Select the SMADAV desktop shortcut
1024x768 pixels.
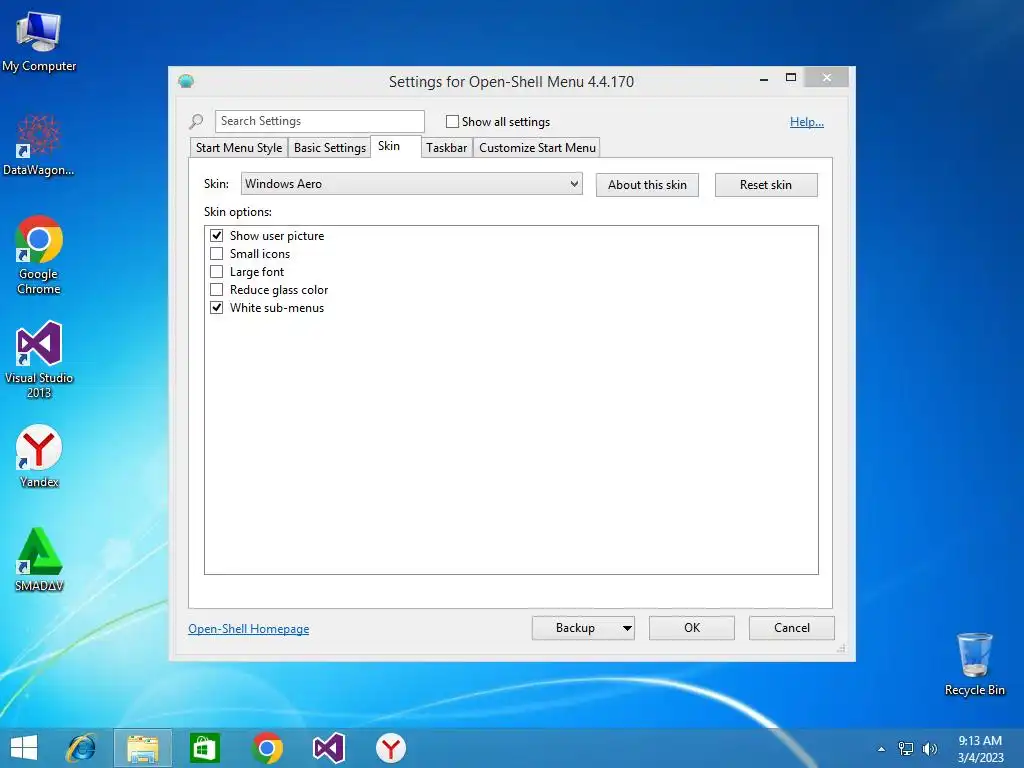coord(39,560)
